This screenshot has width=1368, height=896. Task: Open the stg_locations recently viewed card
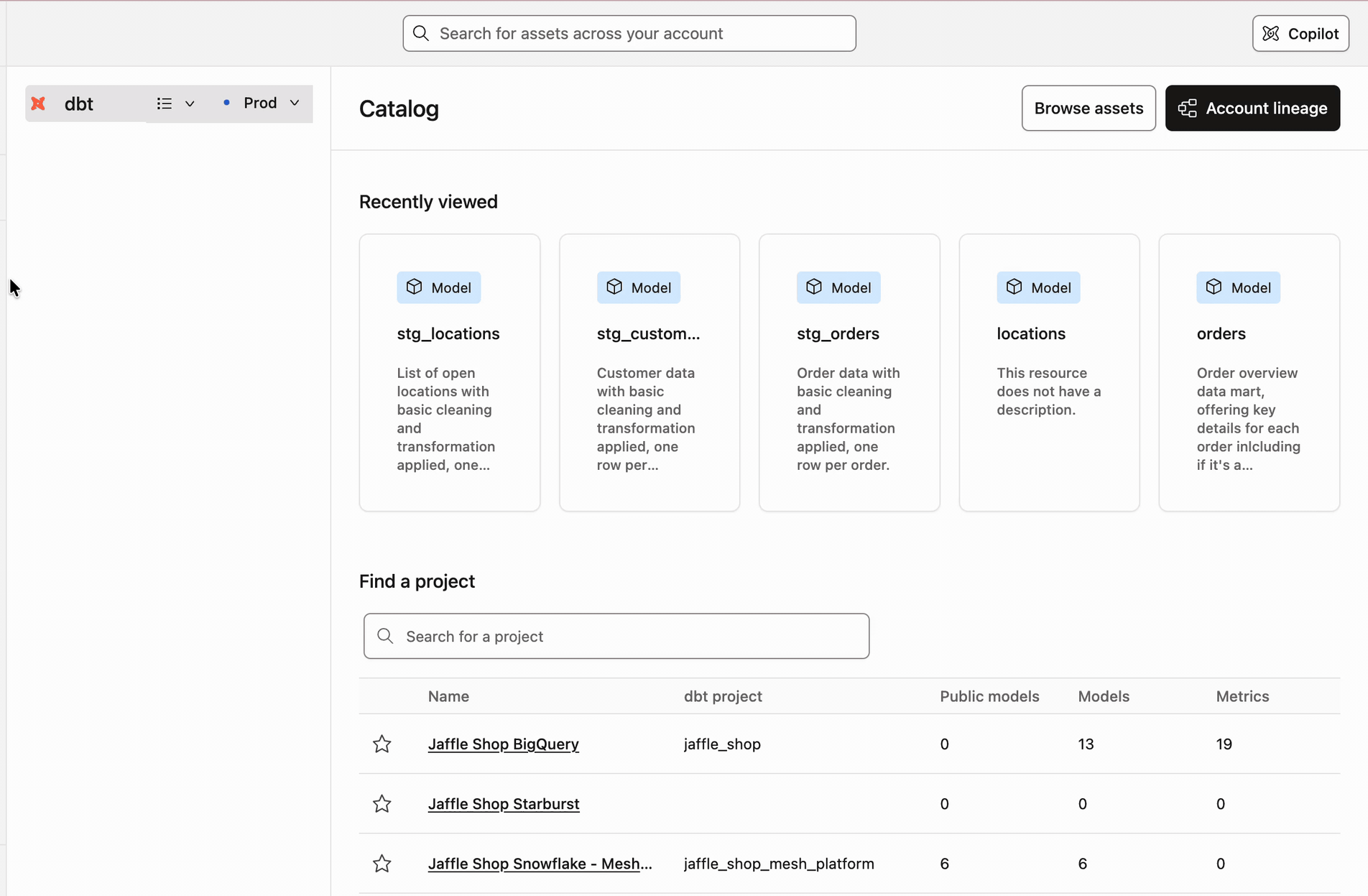point(450,372)
